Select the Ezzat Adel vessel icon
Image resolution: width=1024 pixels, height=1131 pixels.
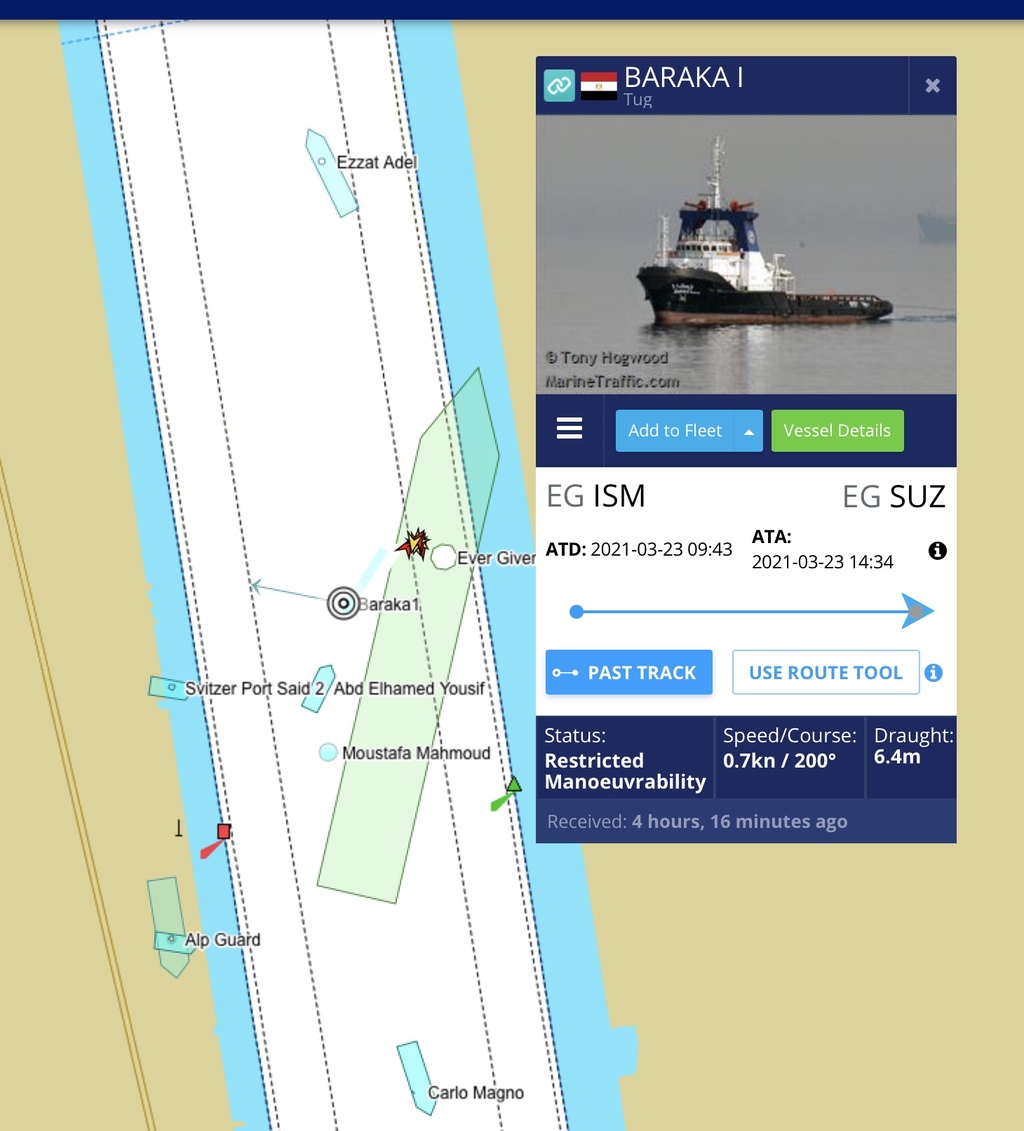[x=330, y=173]
